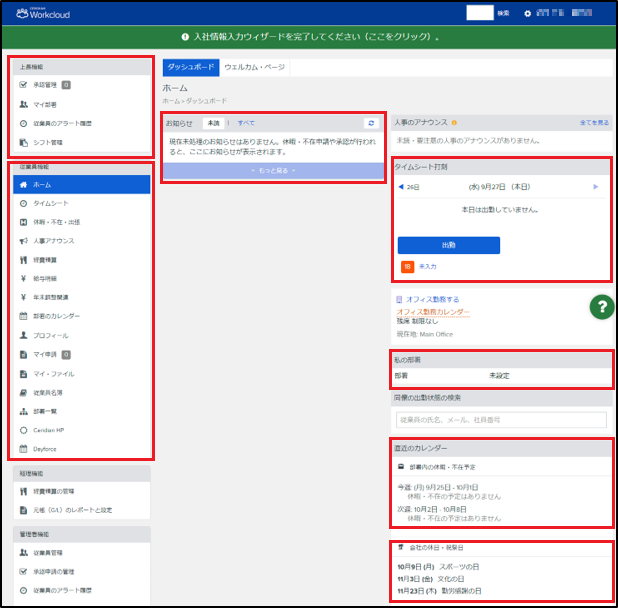Click the yen icon beside 給与明細

tap(23, 279)
